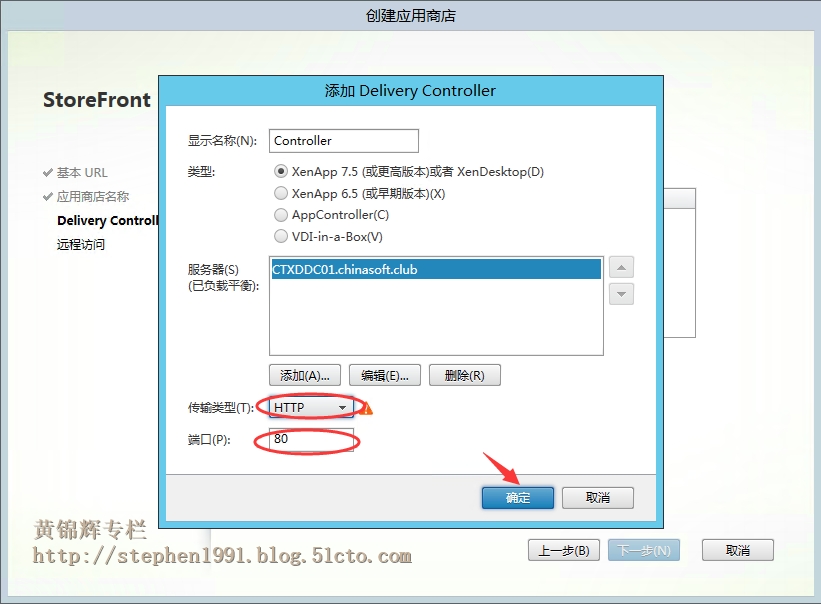Select the Delivery Controller wizard step
The height and width of the screenshot is (604, 821).
point(107,220)
